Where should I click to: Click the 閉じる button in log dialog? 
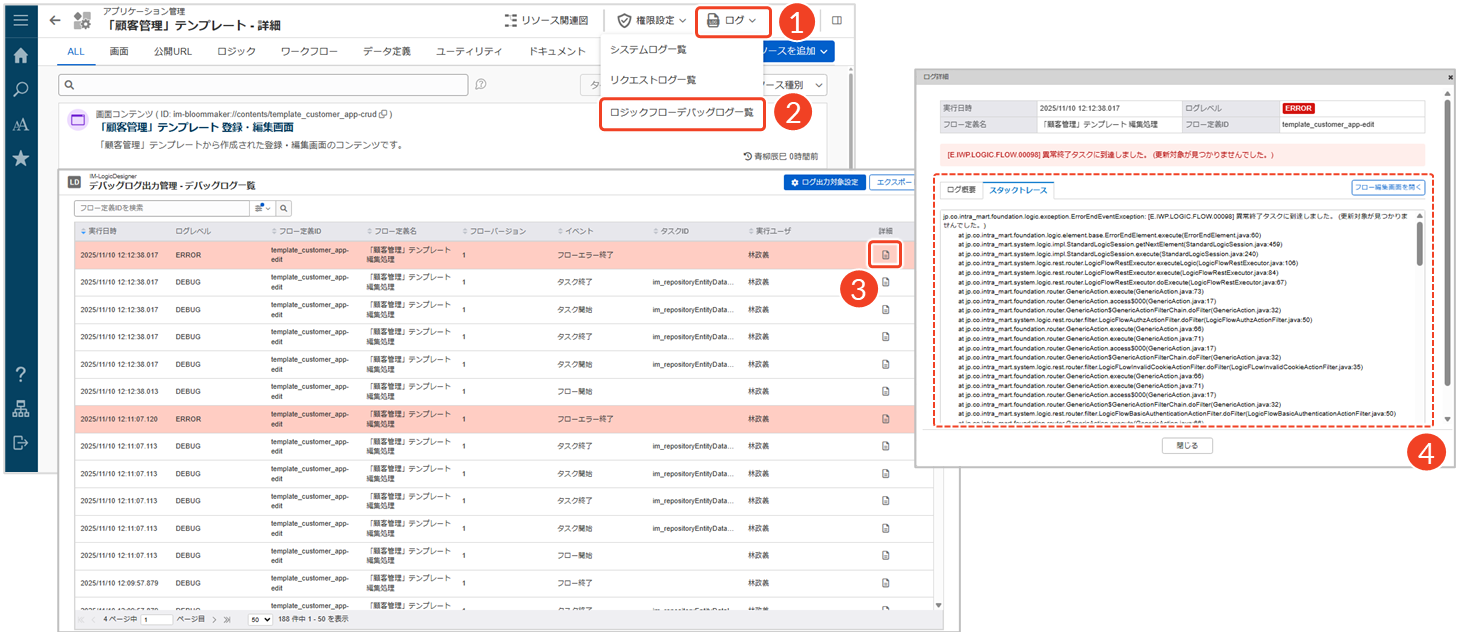pyautogui.click(x=1187, y=446)
